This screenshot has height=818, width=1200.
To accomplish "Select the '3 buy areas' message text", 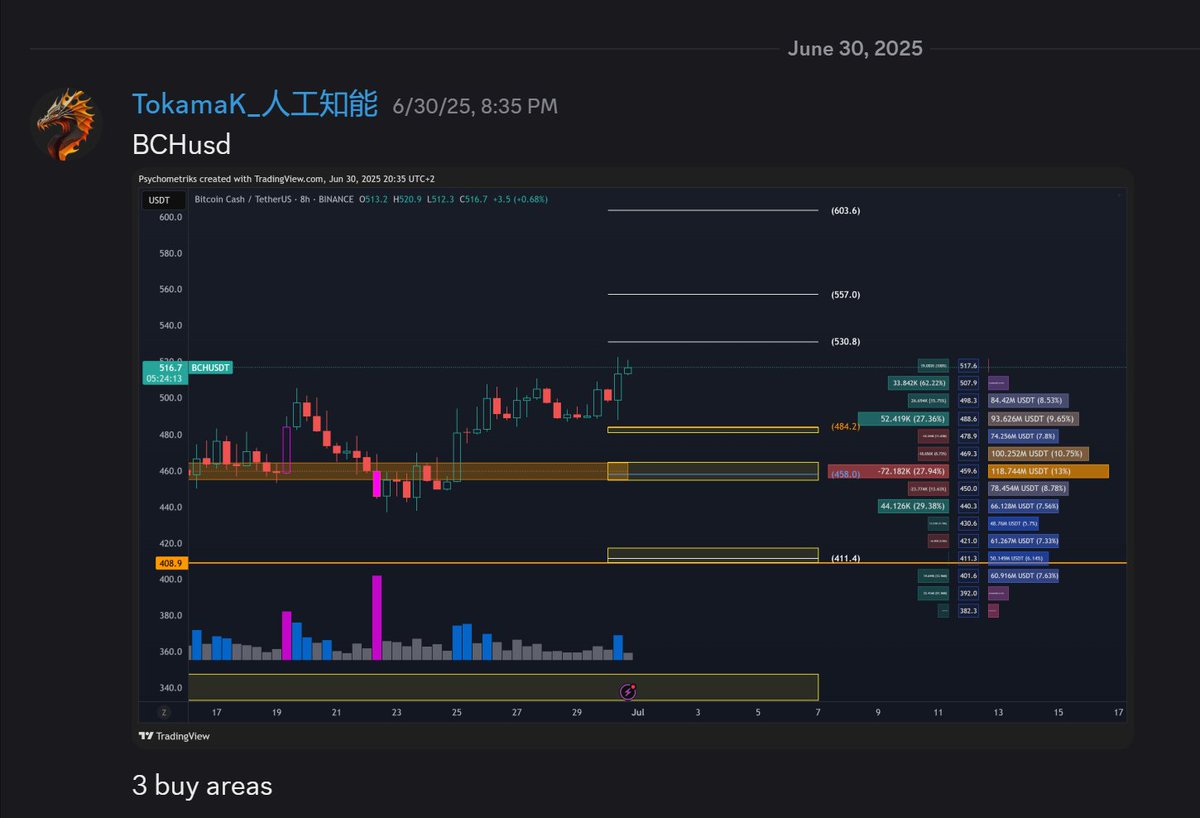I will pos(202,786).
